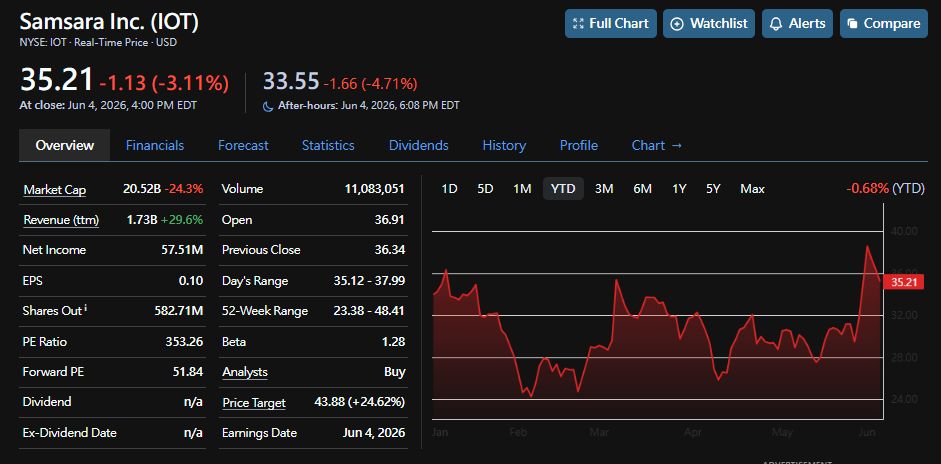
Task: Click the NYSE: IOT Real-Time Price subtitle
Action: (x=98, y=43)
